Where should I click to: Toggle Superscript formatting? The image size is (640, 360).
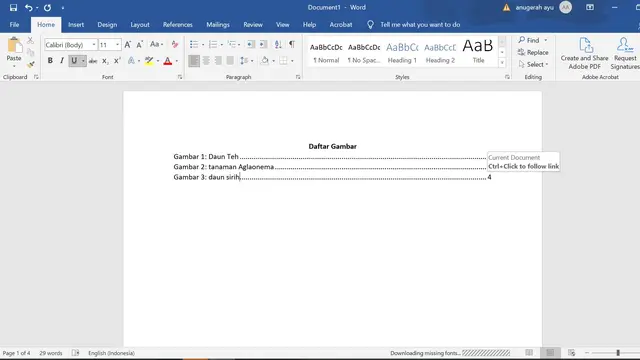[117, 61]
